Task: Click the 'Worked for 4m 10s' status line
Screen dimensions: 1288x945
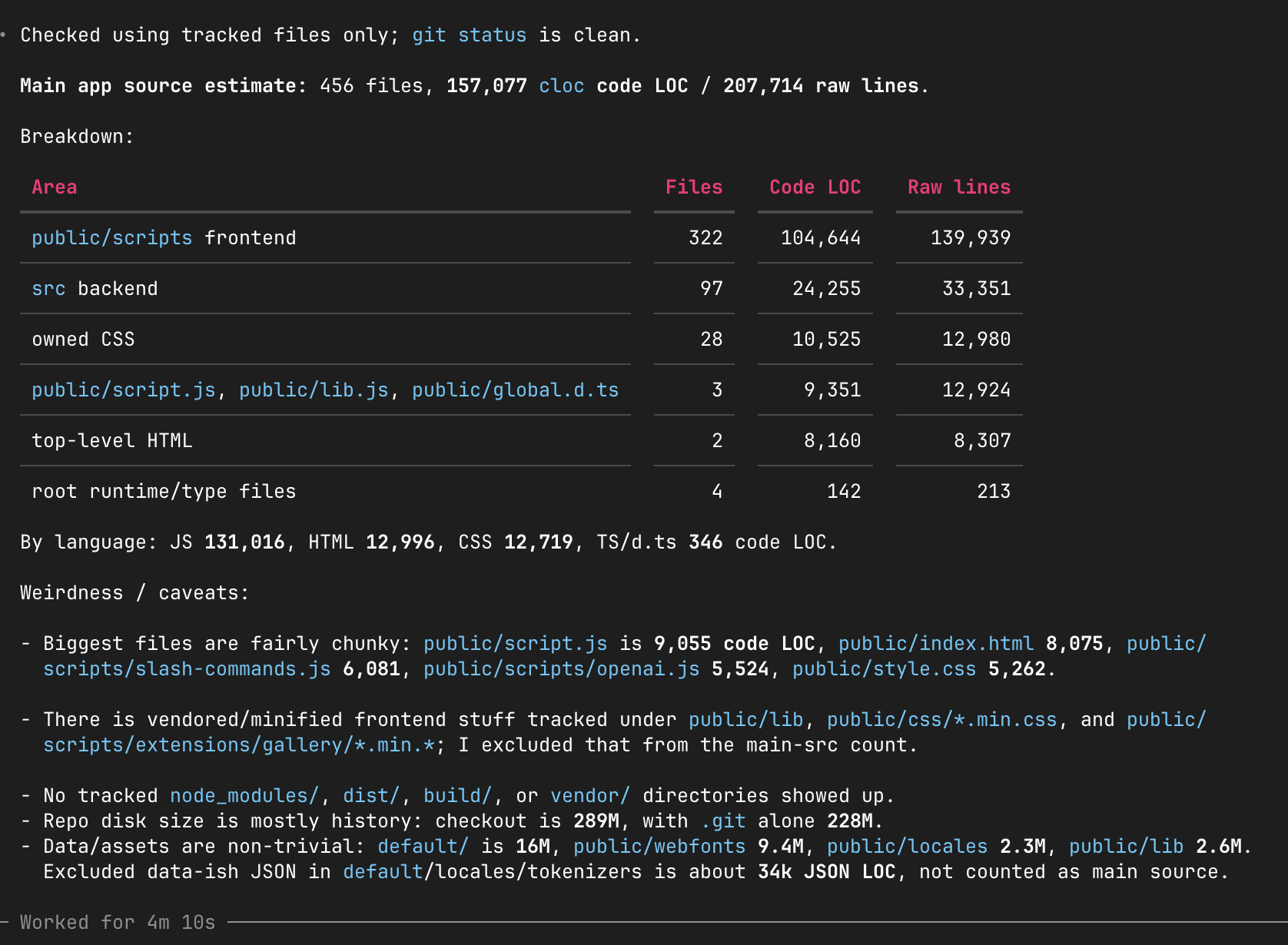Action: [118, 923]
